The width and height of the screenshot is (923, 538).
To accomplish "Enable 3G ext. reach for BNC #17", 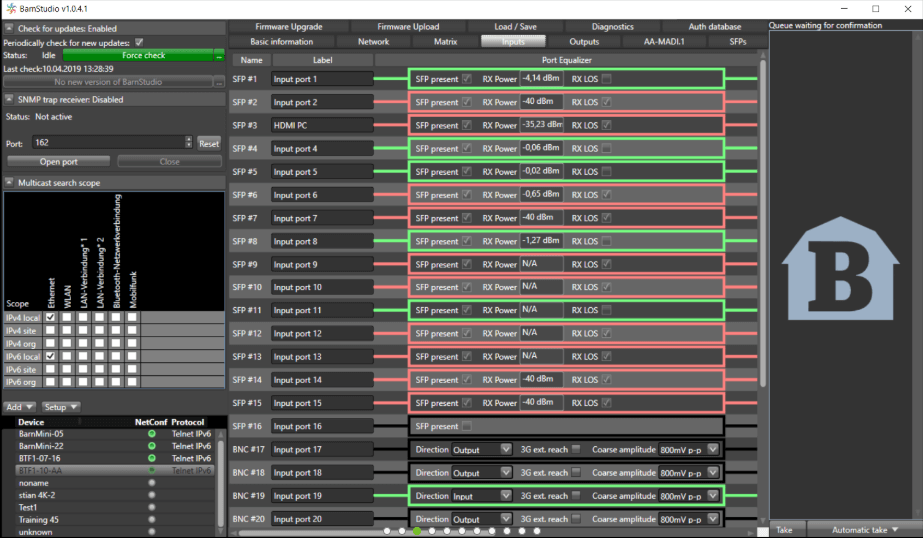I will (x=575, y=449).
